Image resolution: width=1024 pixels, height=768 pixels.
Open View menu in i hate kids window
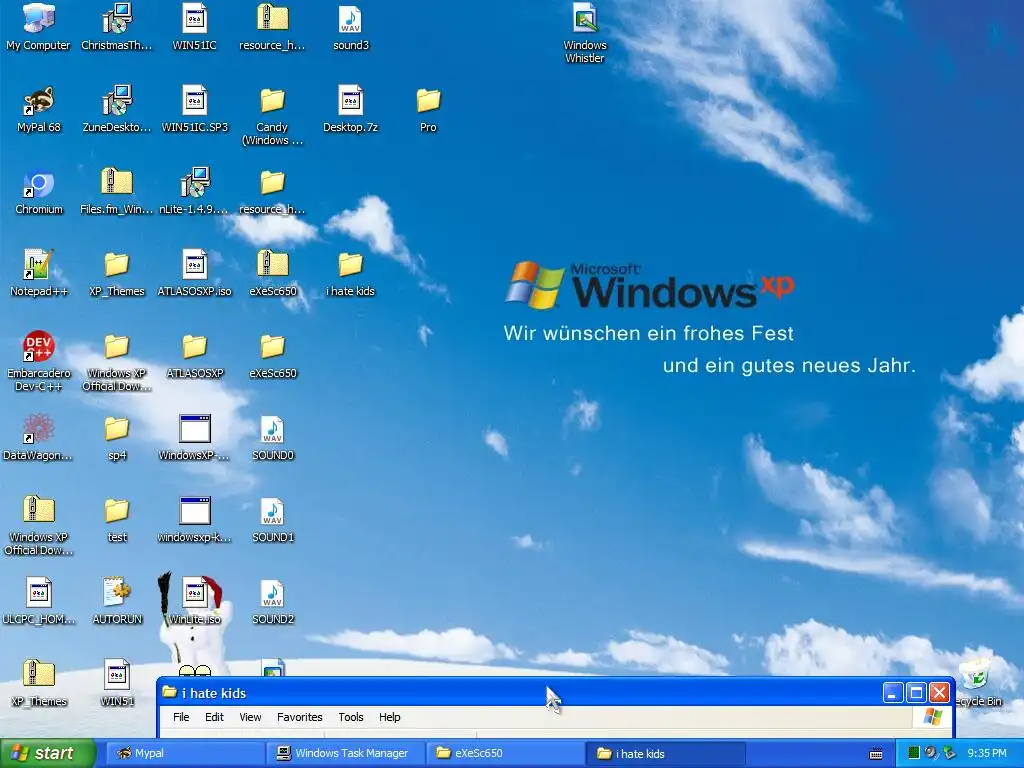250,717
